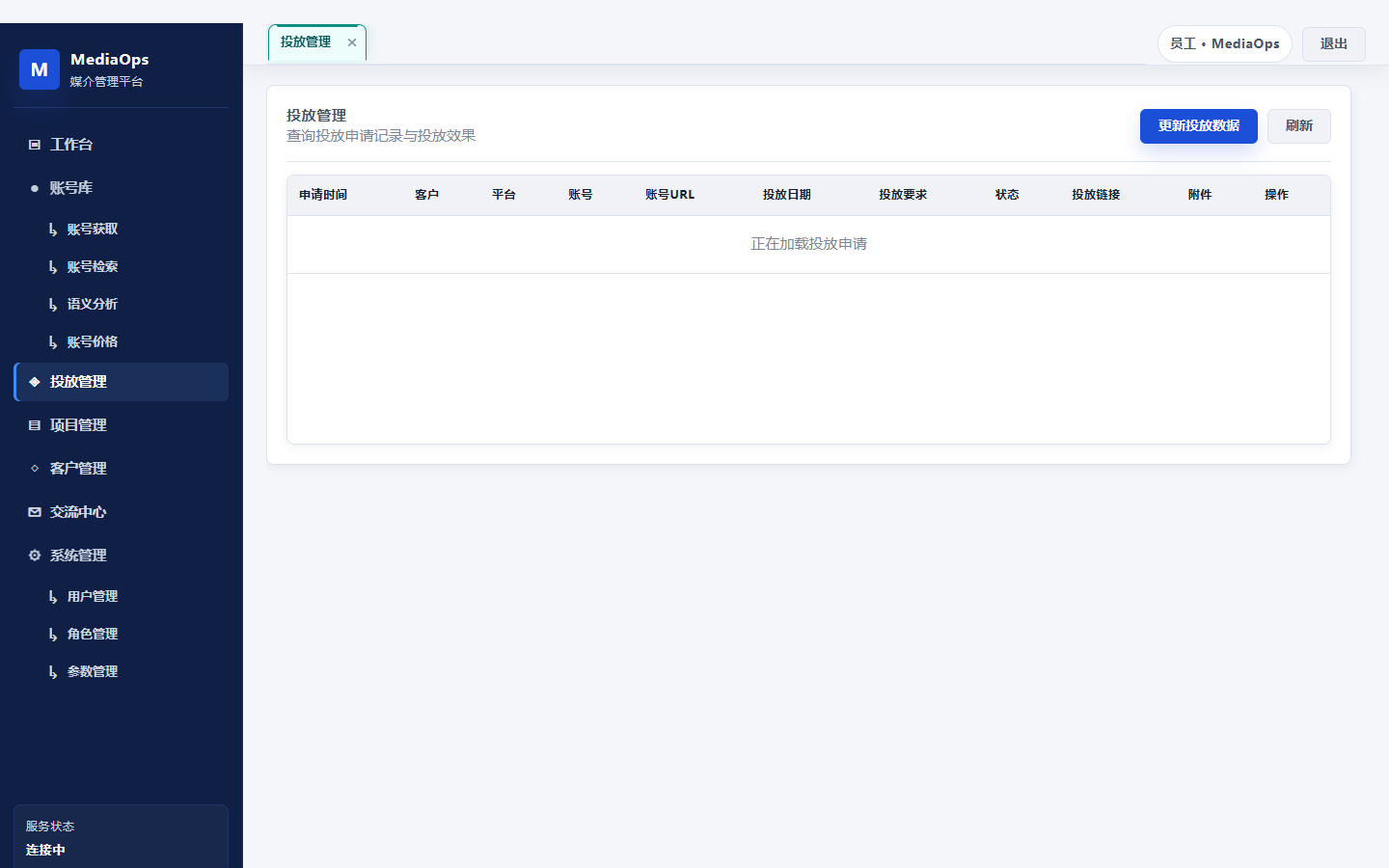The height and width of the screenshot is (868, 1389).
Task: Click the 项目管理 list icon
Action: [35, 425]
